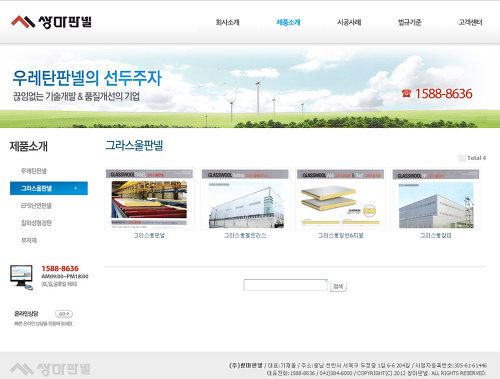The width and height of the screenshot is (500, 379).
Task: Click the GO button for online consultation
Action: click(x=64, y=314)
